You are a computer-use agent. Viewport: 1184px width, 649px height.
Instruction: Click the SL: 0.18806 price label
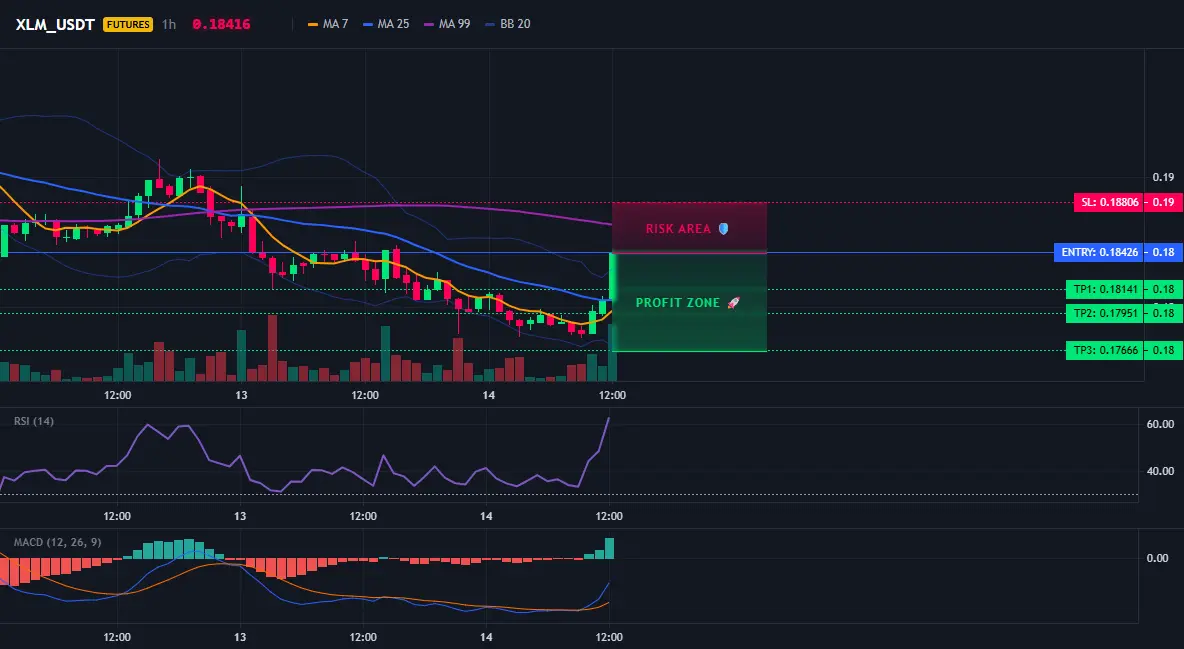[1109, 202]
